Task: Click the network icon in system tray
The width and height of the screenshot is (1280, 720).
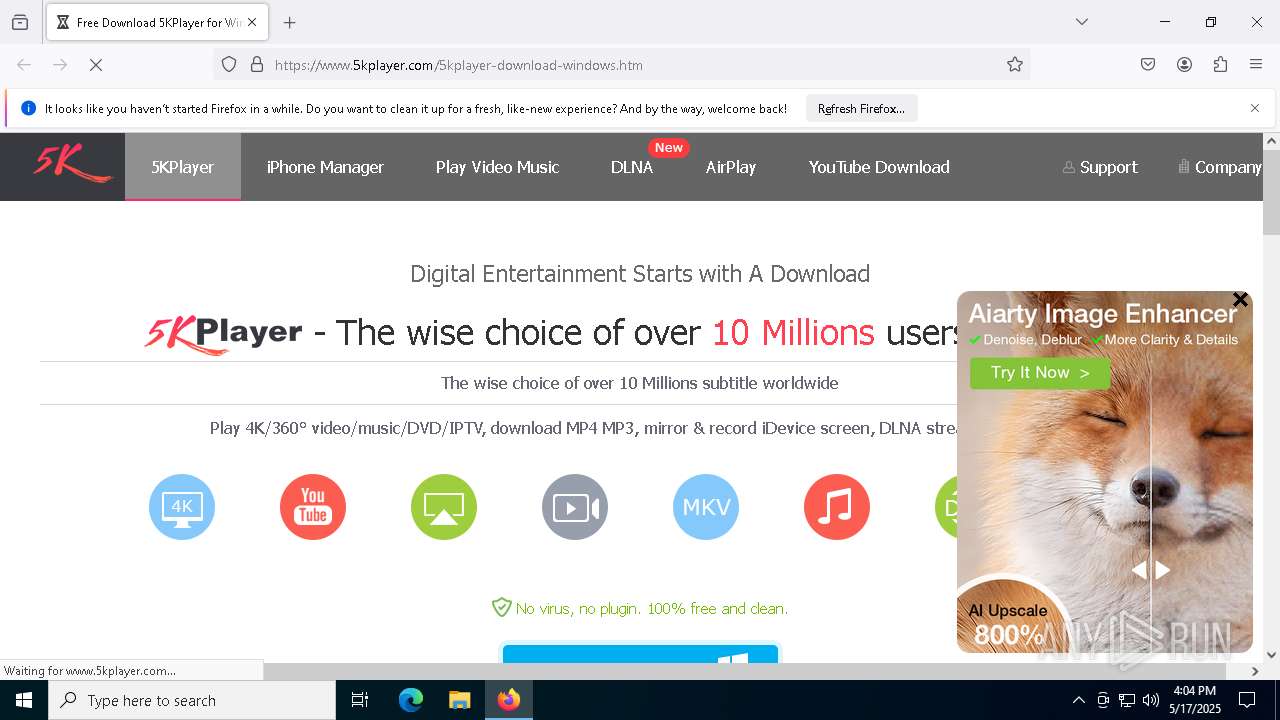Action: point(1127,700)
